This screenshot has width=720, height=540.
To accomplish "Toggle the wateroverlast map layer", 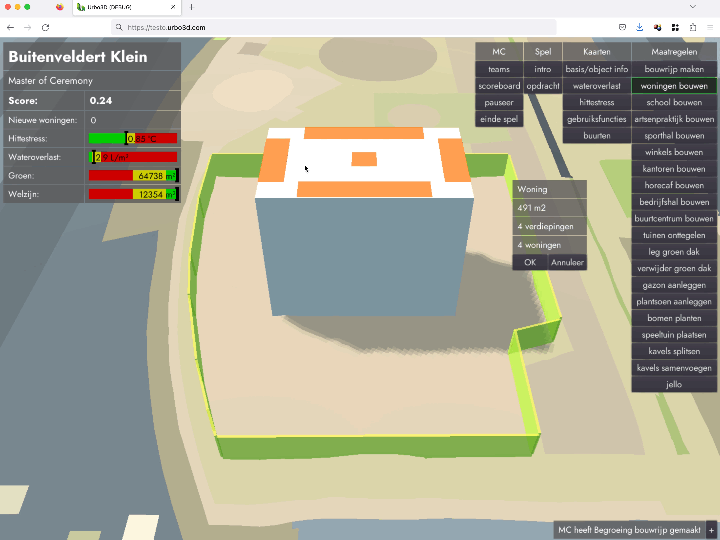I will (596, 86).
